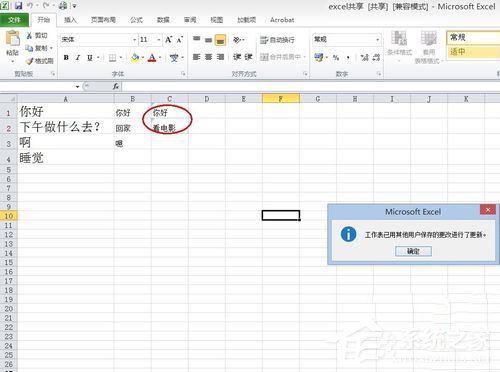Switch to the 数据 Data tab

click(163, 20)
